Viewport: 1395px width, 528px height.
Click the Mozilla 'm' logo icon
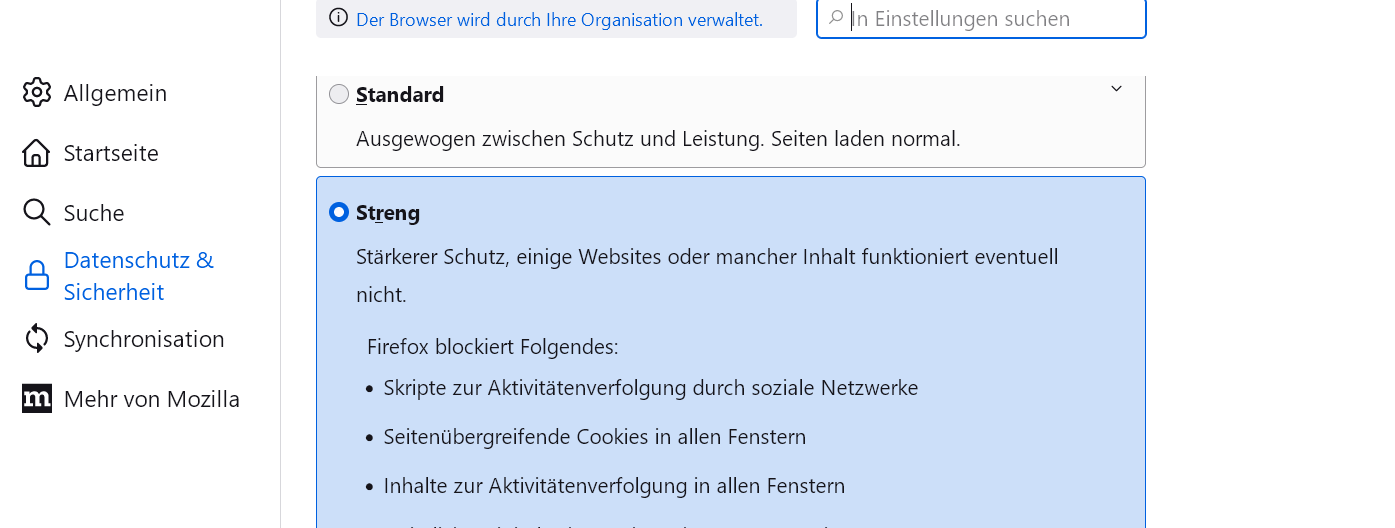pos(37,399)
